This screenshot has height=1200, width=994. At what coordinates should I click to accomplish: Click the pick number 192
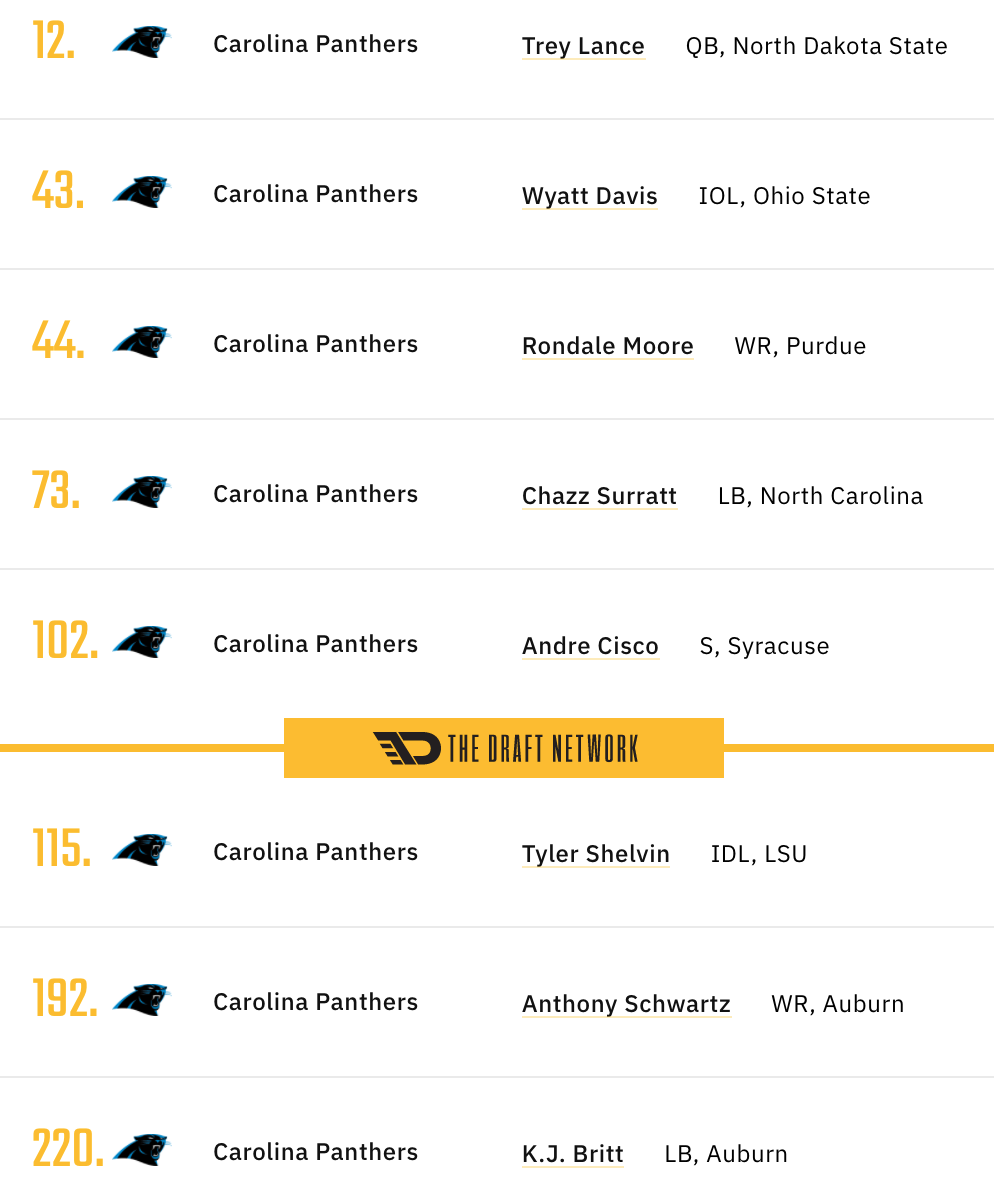click(x=65, y=998)
